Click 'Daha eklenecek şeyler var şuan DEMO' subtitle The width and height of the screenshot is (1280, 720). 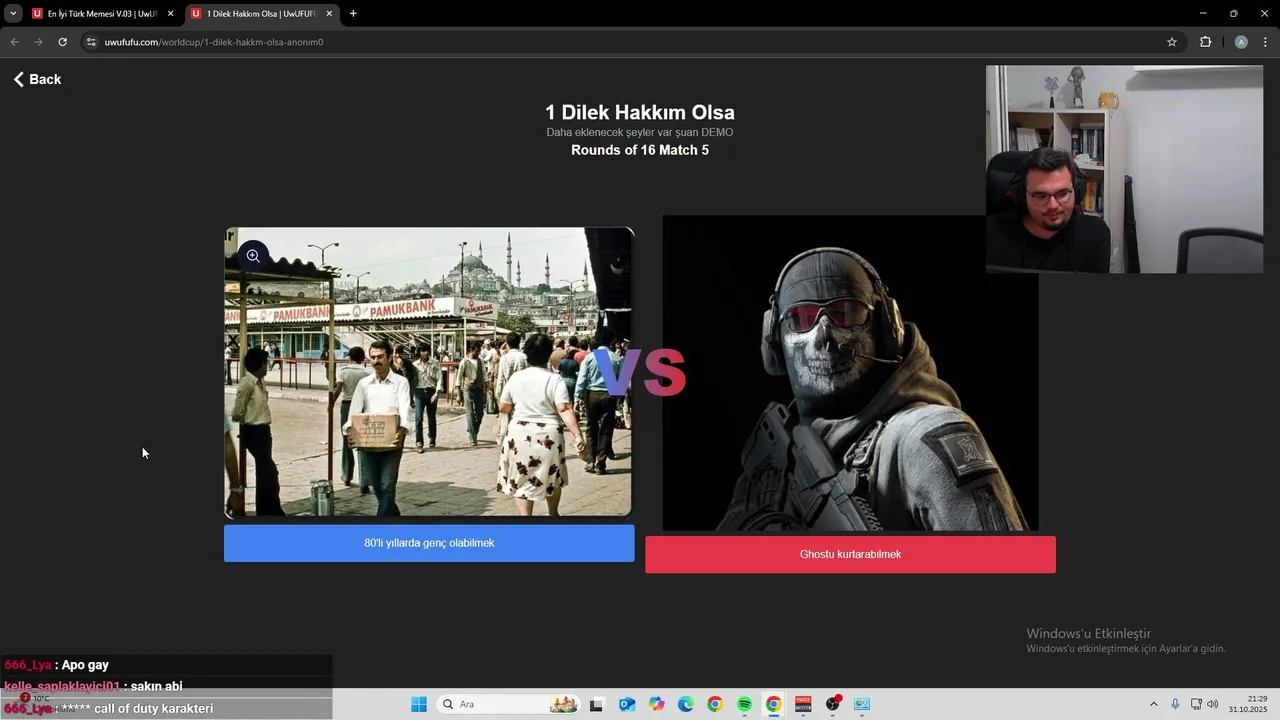pyautogui.click(x=640, y=132)
